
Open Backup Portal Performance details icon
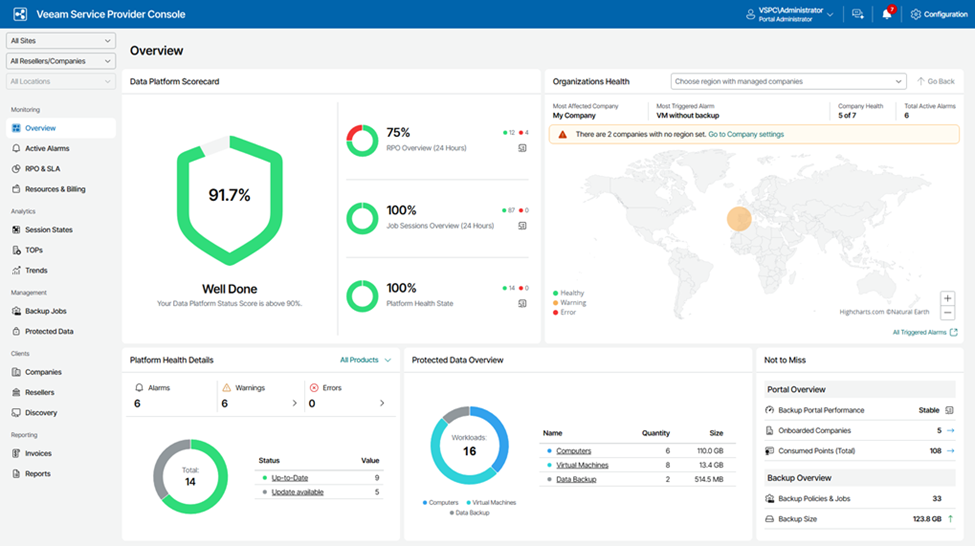tap(949, 410)
